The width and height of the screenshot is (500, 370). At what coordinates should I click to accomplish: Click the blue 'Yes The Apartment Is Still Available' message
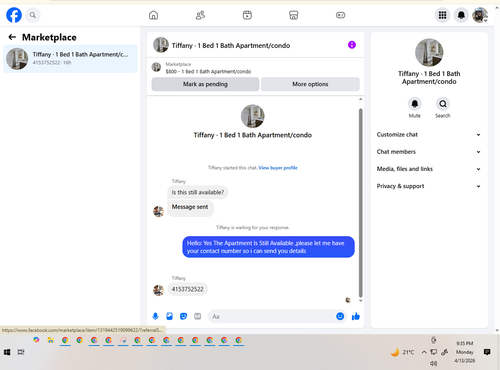tap(268, 247)
